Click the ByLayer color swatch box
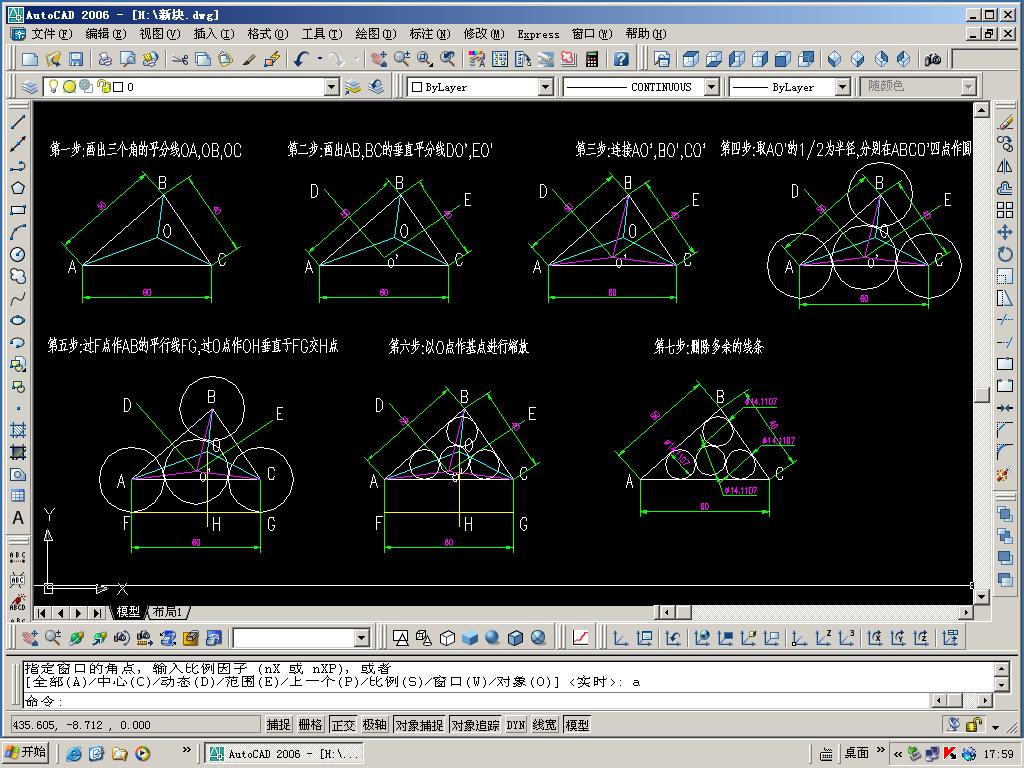The width and height of the screenshot is (1024, 768). (417, 87)
